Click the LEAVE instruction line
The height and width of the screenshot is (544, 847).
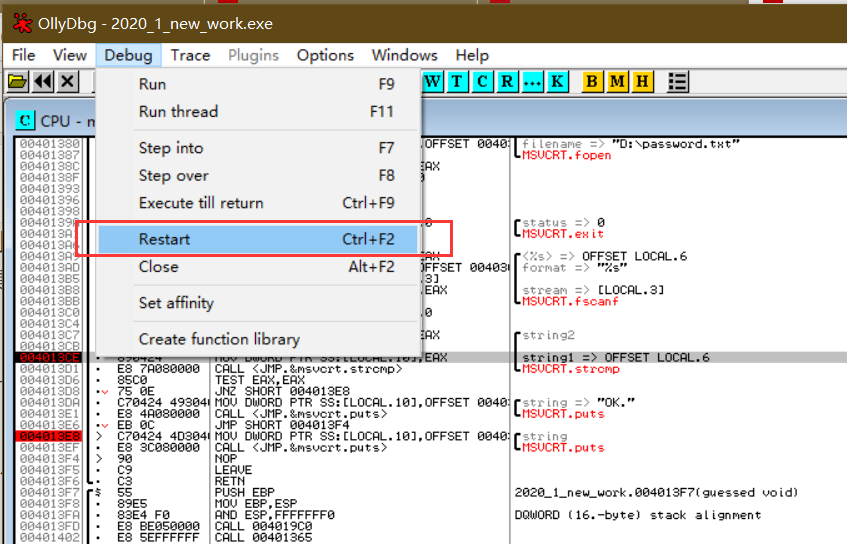tap(233, 470)
